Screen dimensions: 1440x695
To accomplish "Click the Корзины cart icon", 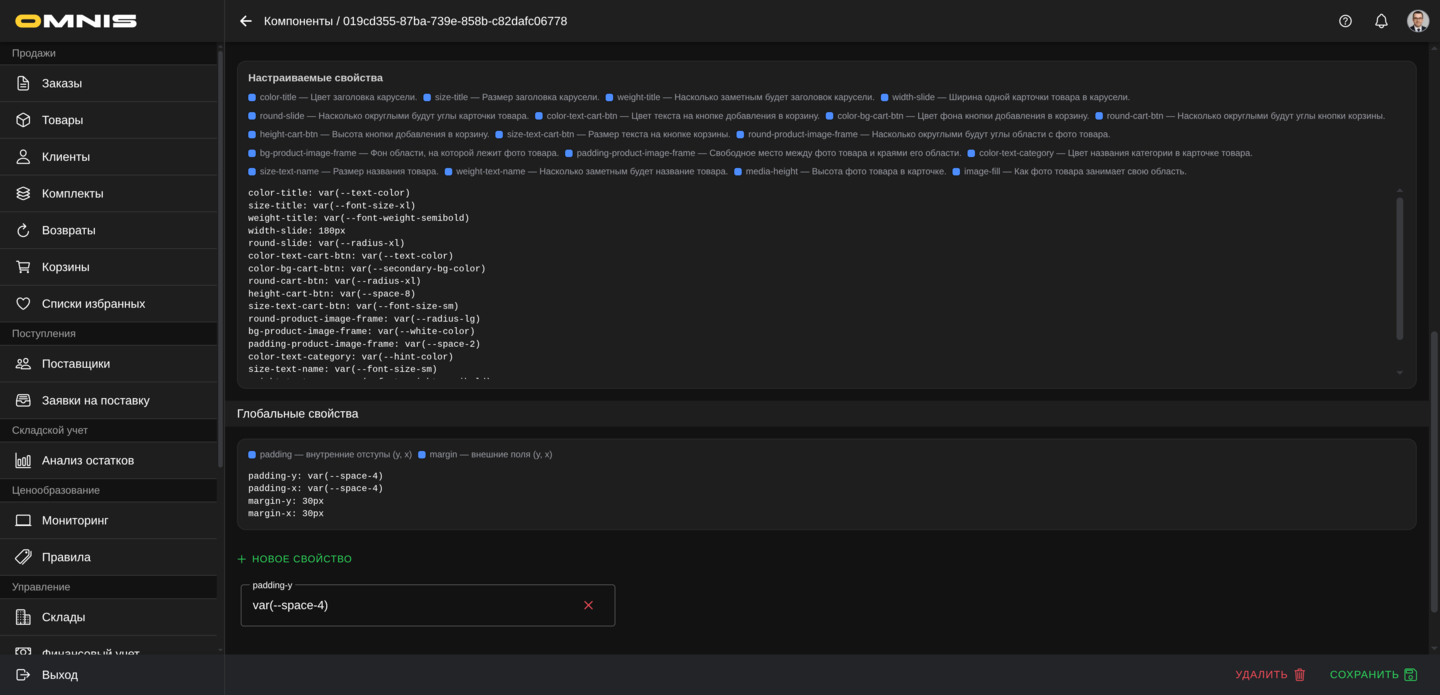I will point(23,267).
